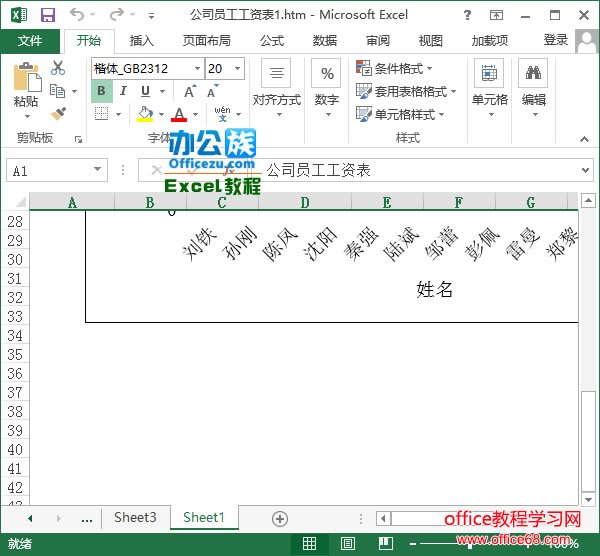The image size is (600, 556).
Task: Switch to Sheet3 worksheet tab
Action: point(135,518)
